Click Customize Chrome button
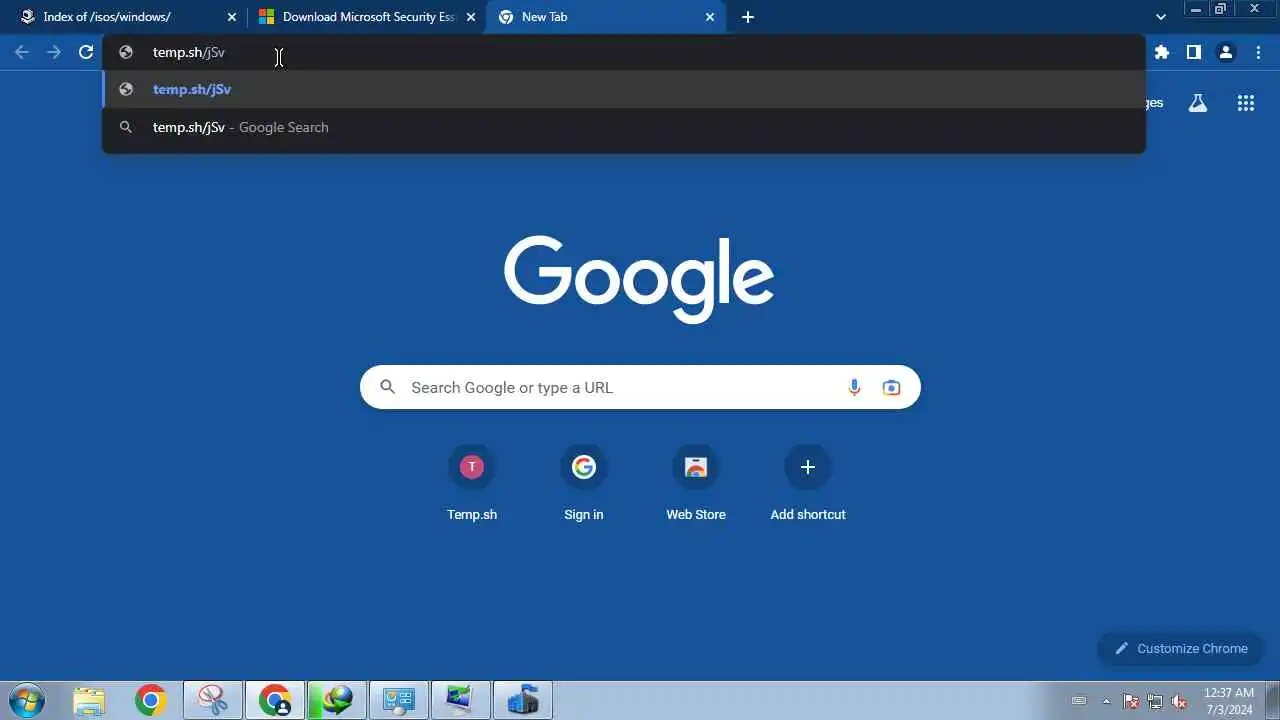 pyautogui.click(x=1182, y=648)
